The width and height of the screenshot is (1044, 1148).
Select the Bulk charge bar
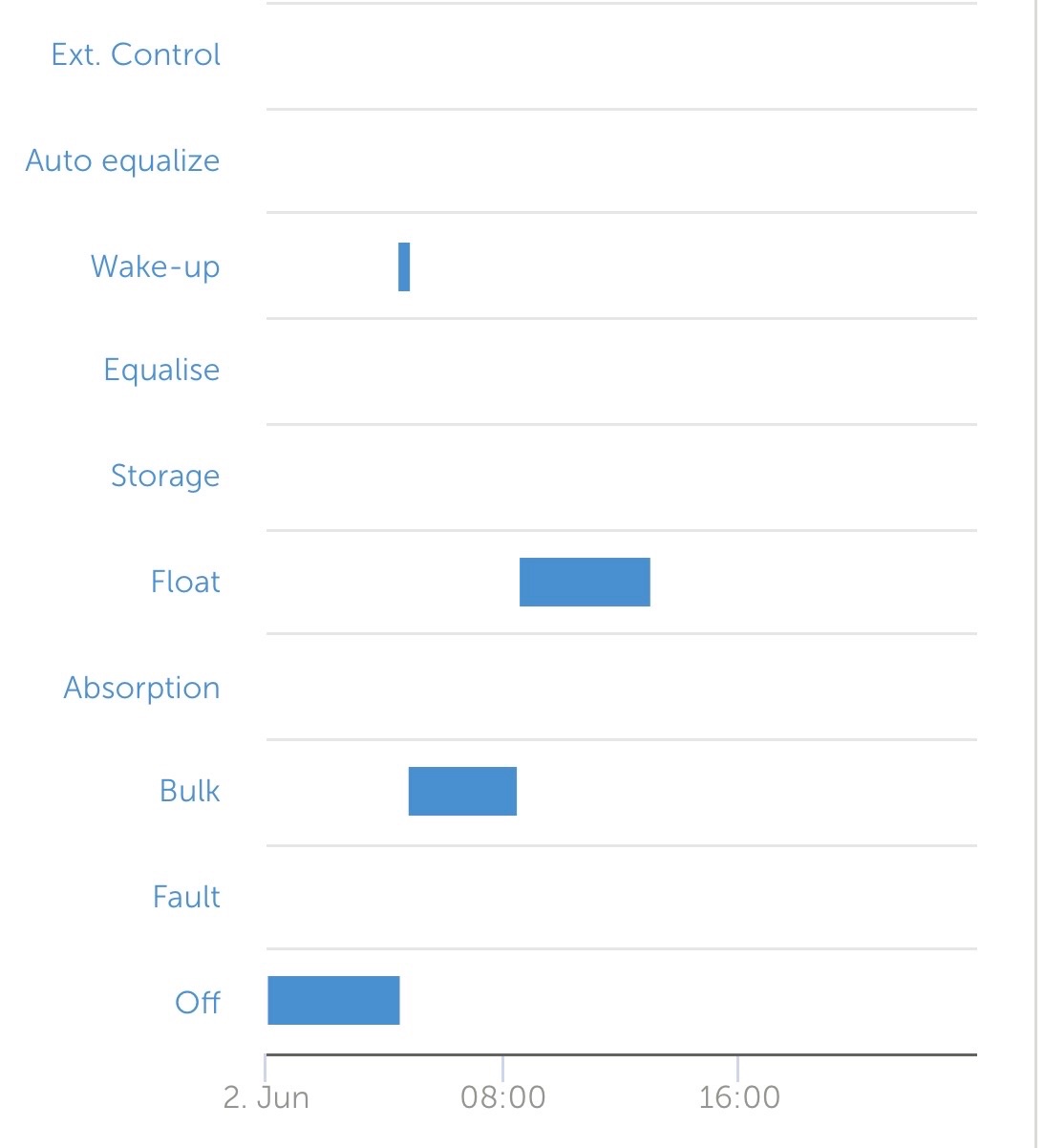pos(462,791)
